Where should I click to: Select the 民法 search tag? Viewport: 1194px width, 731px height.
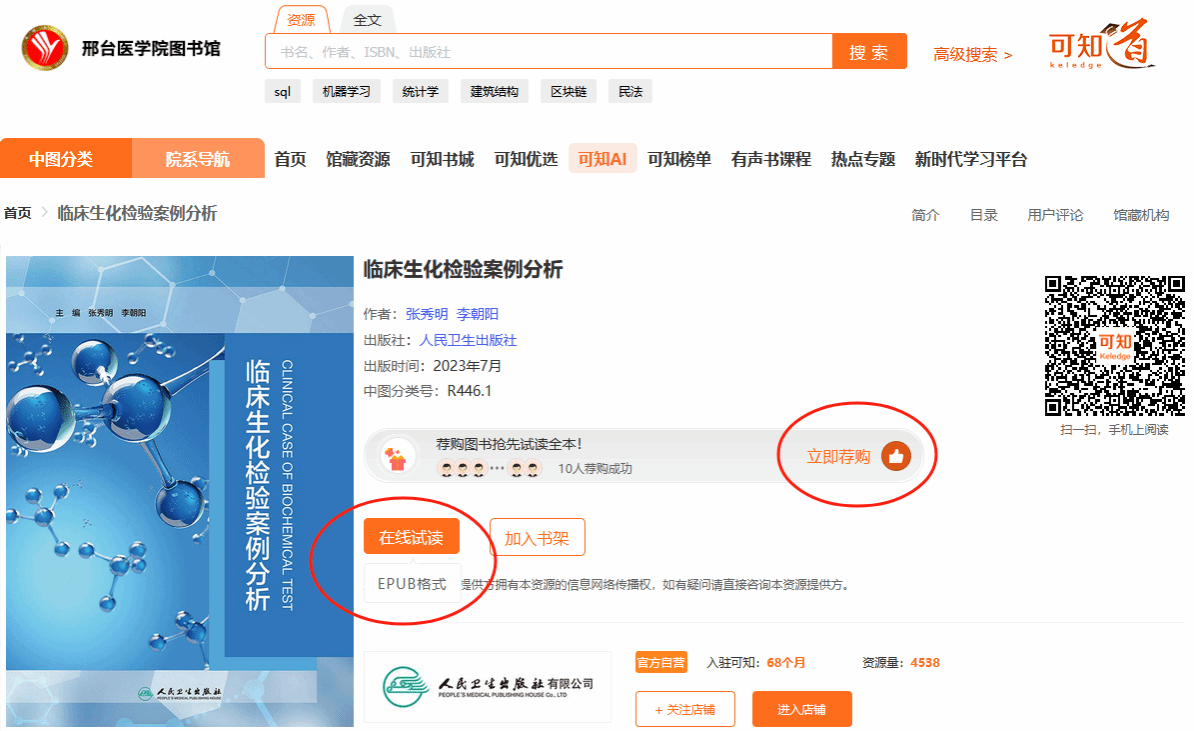coord(631,91)
